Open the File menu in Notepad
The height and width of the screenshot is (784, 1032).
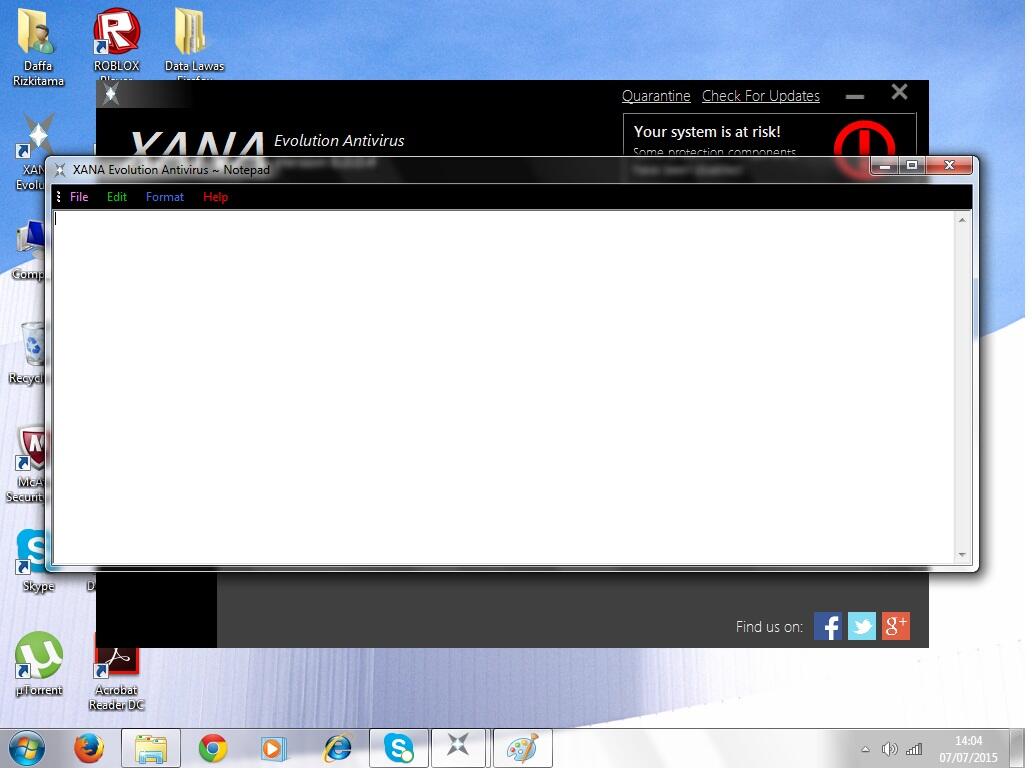click(x=79, y=197)
